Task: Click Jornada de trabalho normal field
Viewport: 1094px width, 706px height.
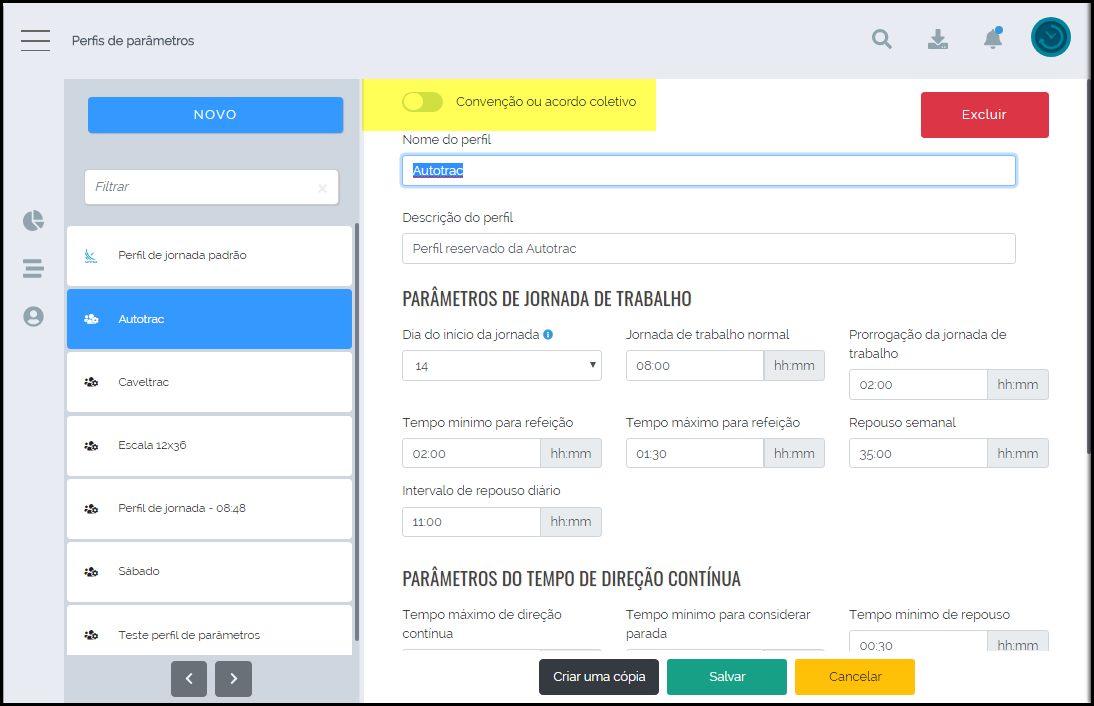Action: pyautogui.click(x=695, y=366)
